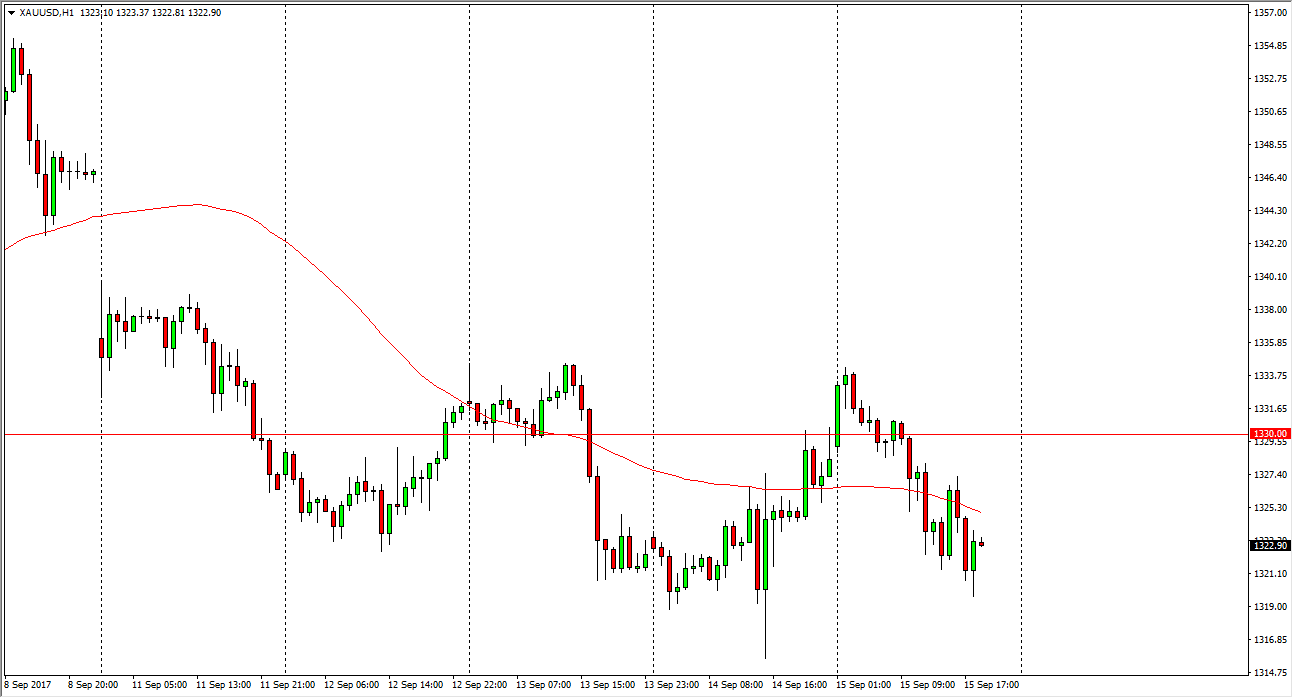The height and width of the screenshot is (698, 1293).
Task: Select the red horizontal line at 1330.00
Action: [600, 434]
